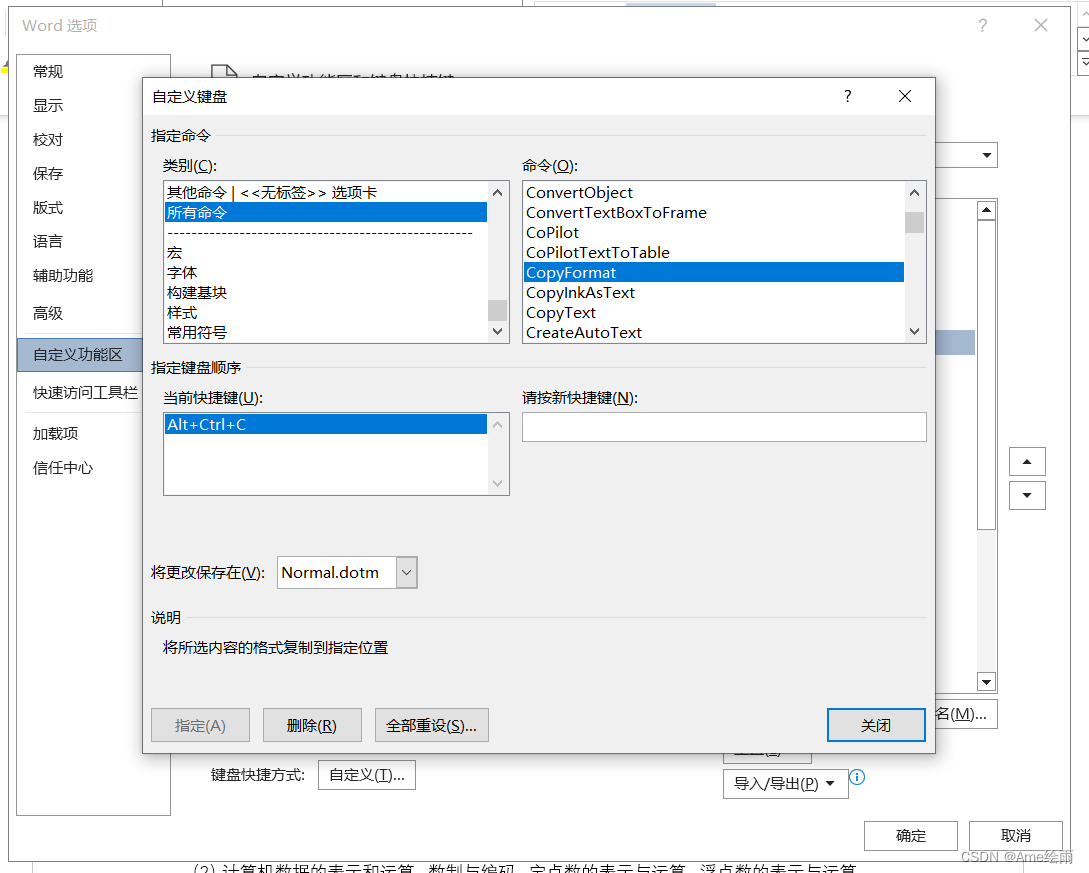Select CopyInkAsText command
The height and width of the screenshot is (873, 1089).
713,293
